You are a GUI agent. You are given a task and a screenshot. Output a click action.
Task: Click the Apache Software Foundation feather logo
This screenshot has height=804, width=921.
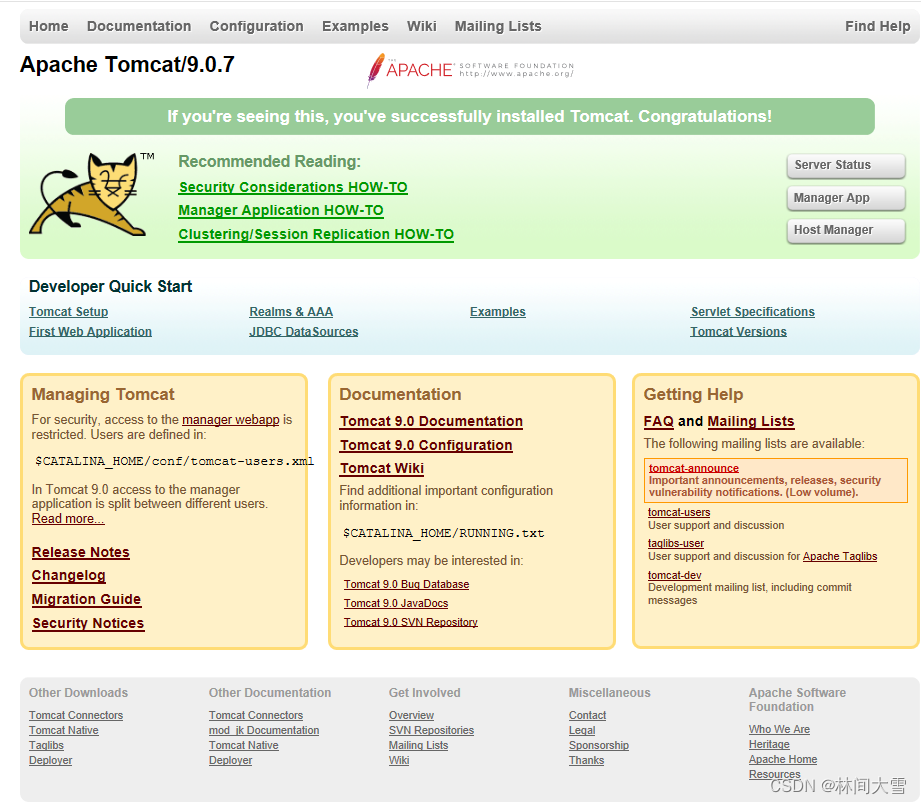point(470,70)
